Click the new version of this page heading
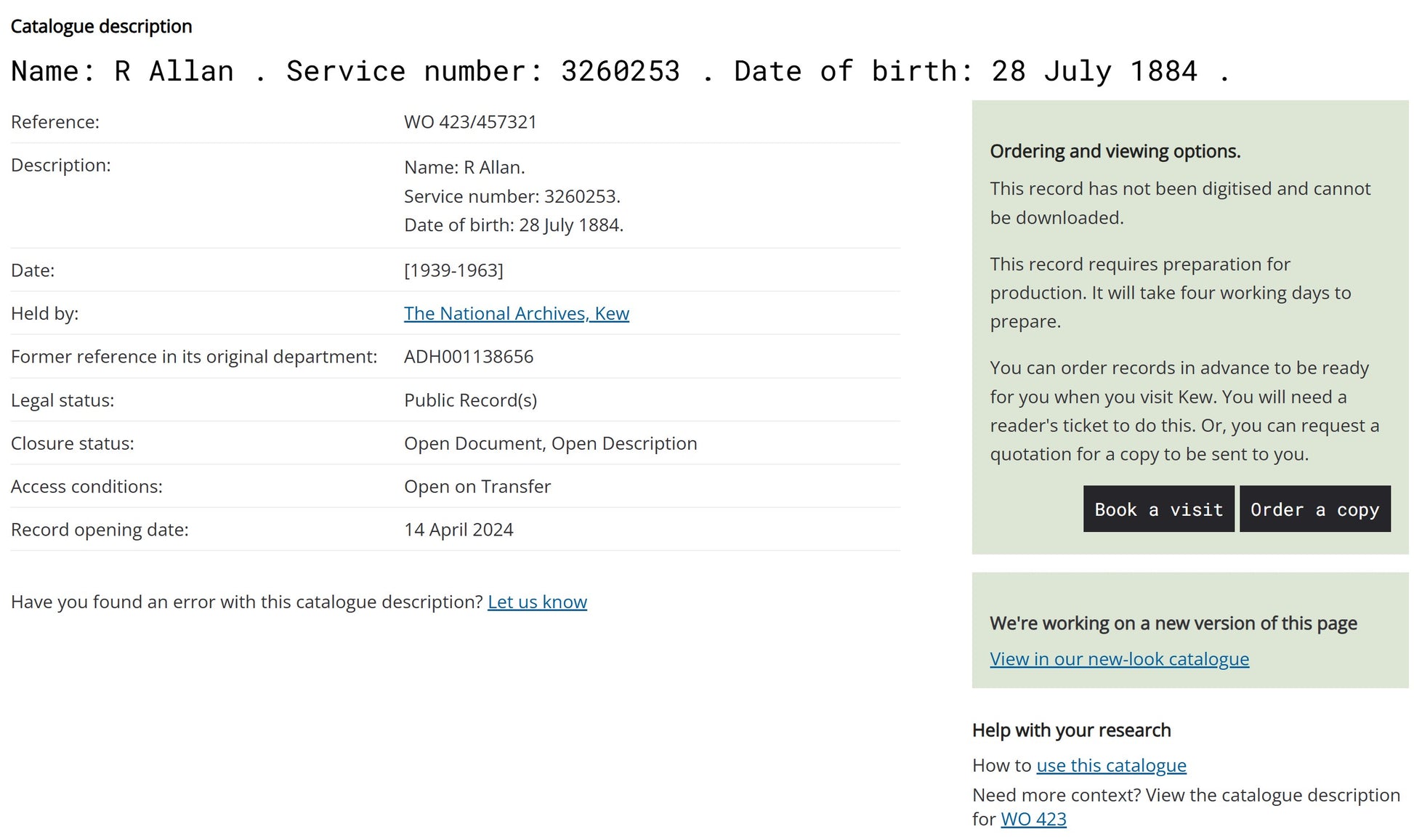1414x840 pixels. point(1173,623)
